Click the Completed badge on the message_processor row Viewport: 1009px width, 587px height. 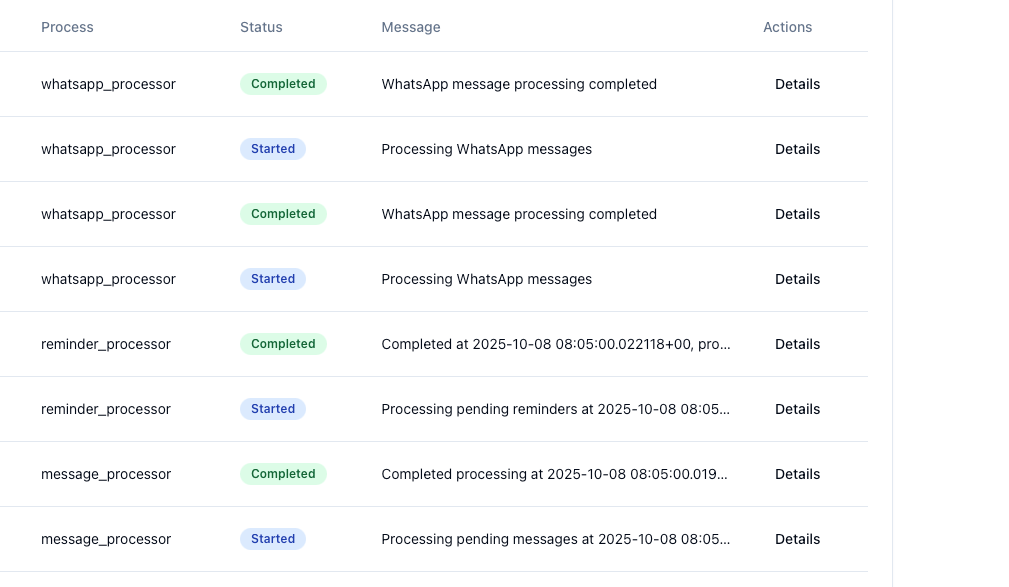(283, 474)
